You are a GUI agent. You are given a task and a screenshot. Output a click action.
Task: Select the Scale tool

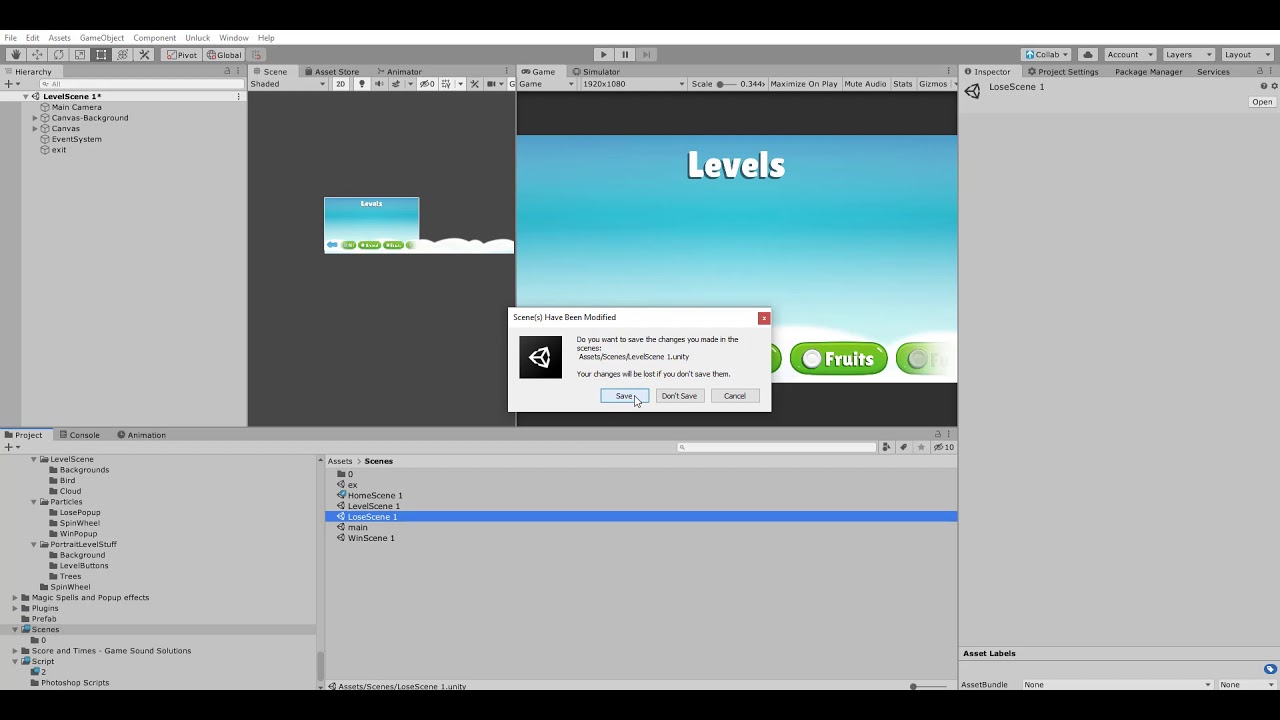click(80, 55)
